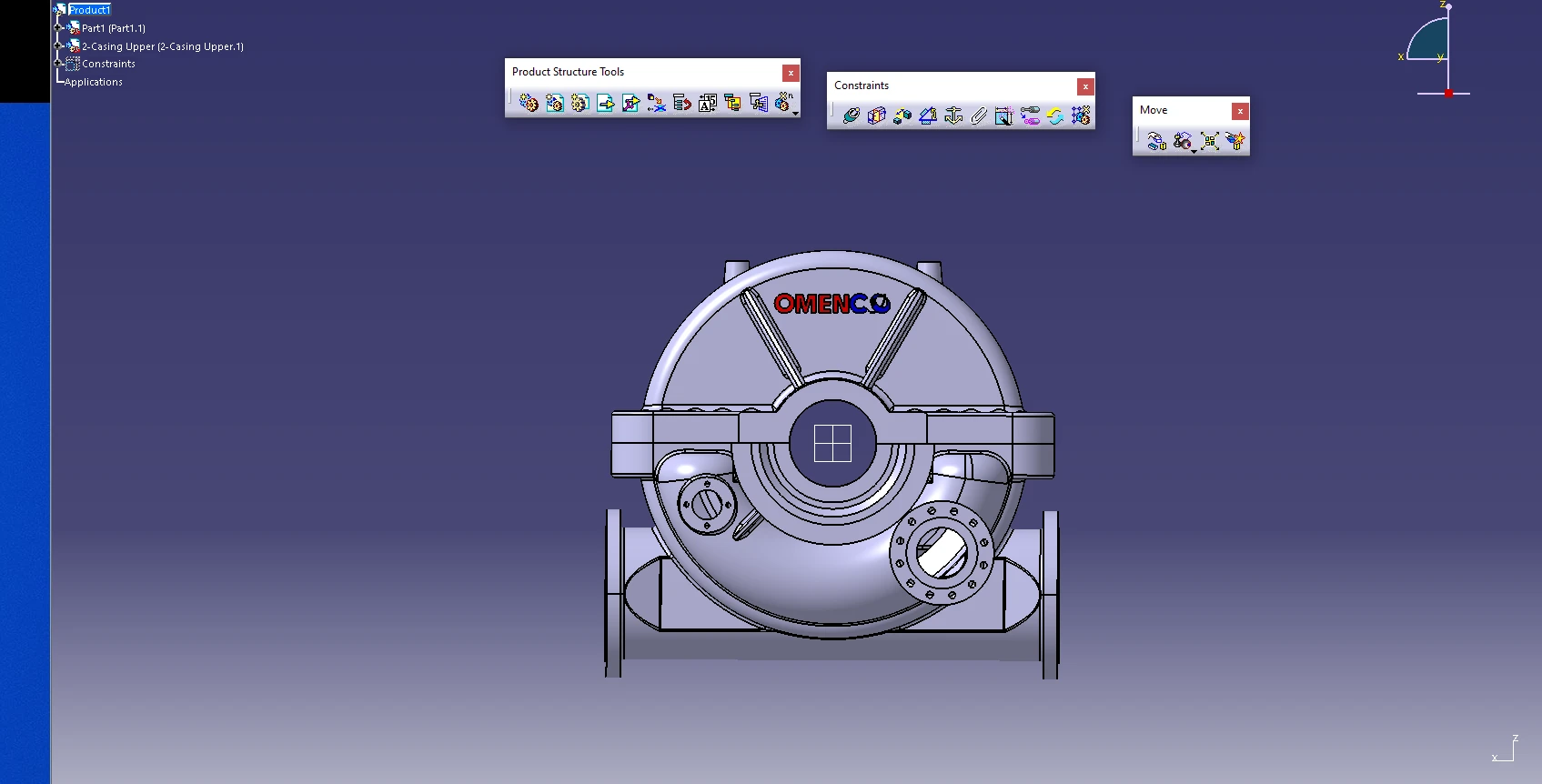Expand the 2-Casing Upper tree node
The width and height of the screenshot is (1542, 784).
[58, 45]
